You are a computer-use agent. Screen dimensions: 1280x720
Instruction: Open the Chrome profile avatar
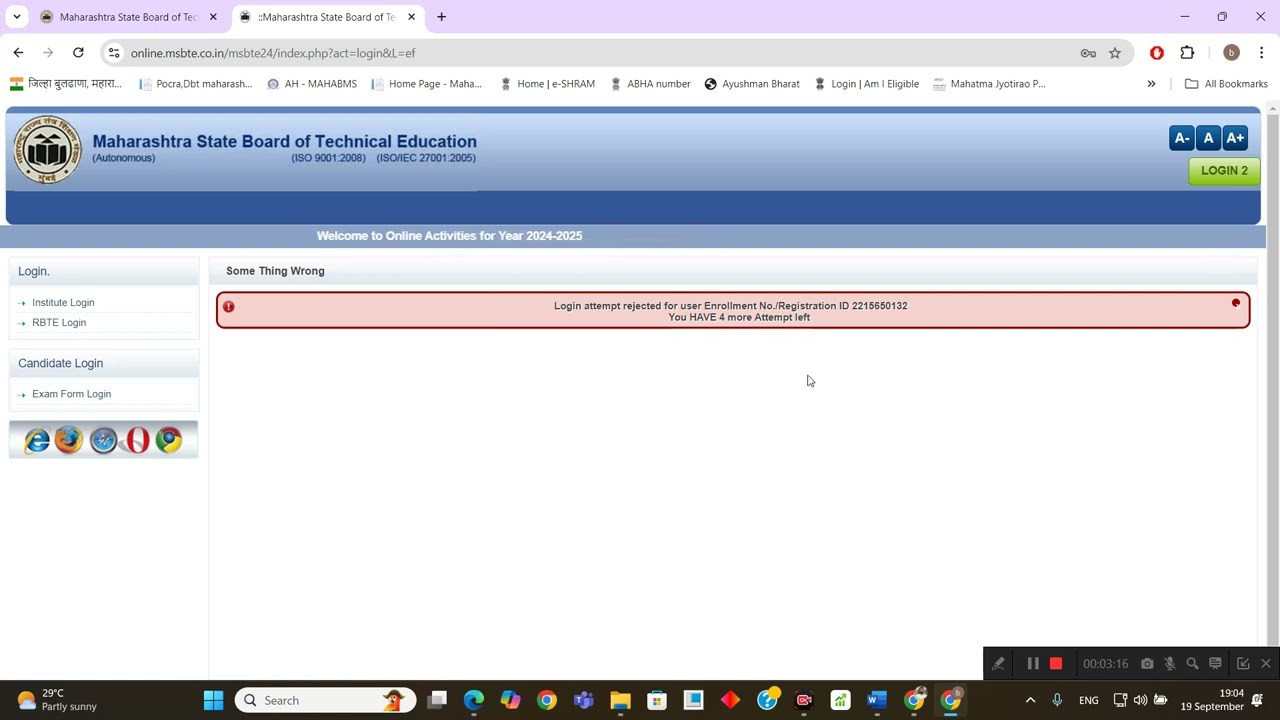tap(1231, 53)
